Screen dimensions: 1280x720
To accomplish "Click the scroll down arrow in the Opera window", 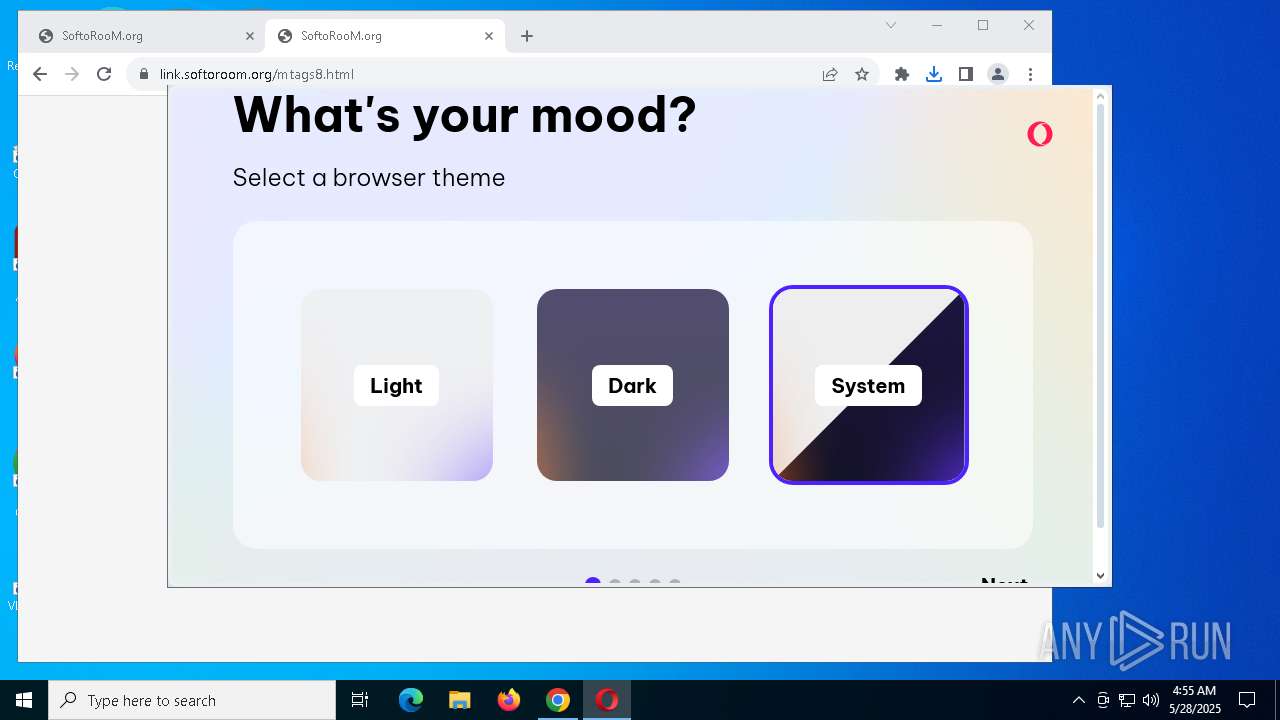I will (1101, 575).
